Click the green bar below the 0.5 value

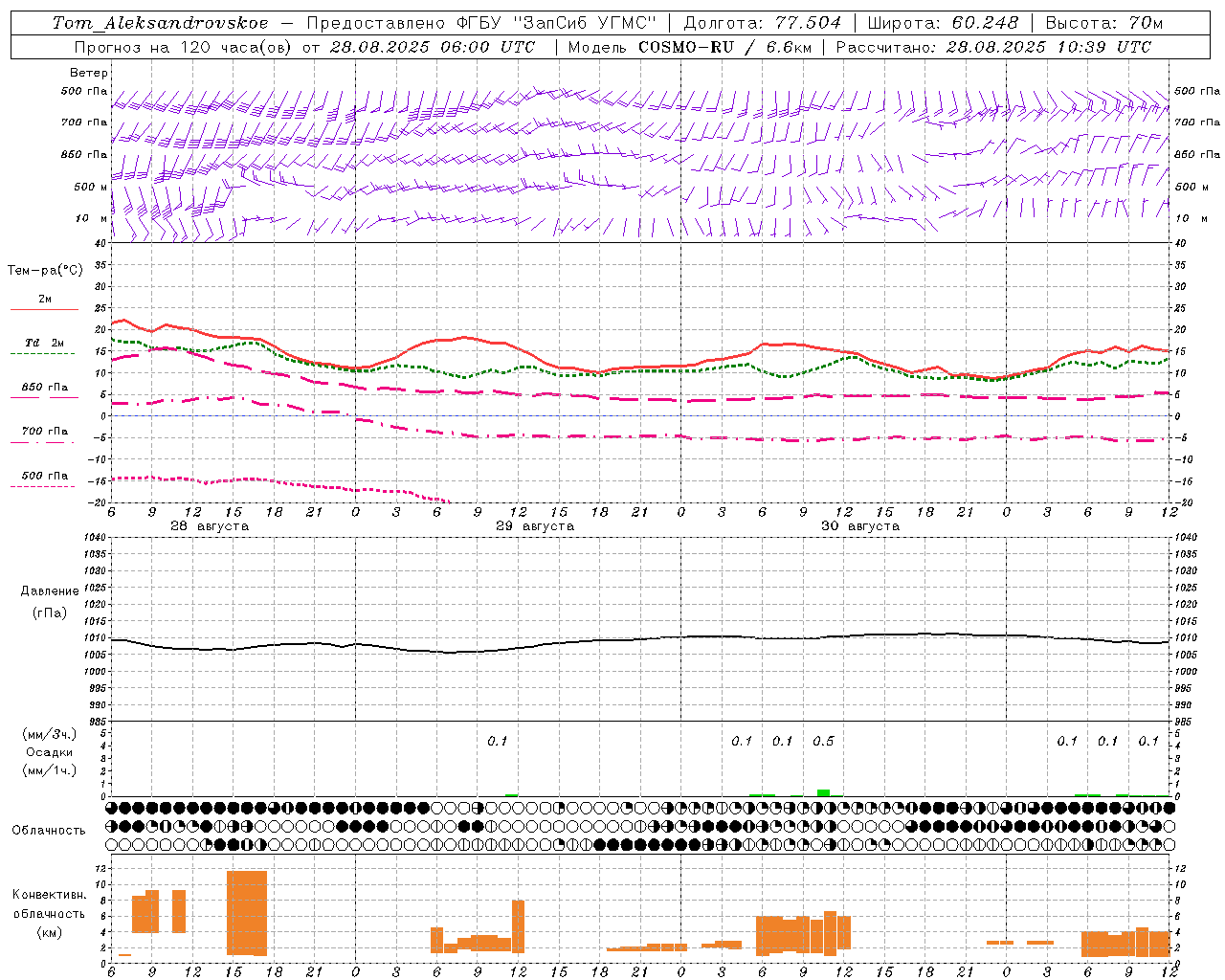[823, 792]
